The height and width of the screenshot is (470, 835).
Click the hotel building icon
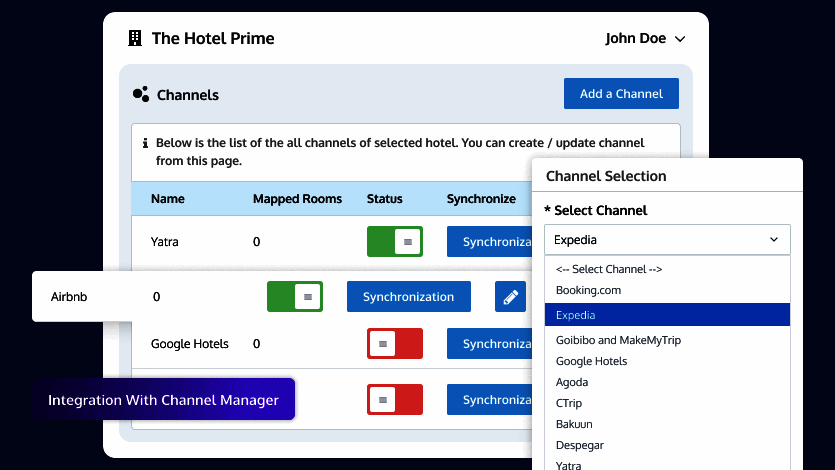(x=135, y=39)
